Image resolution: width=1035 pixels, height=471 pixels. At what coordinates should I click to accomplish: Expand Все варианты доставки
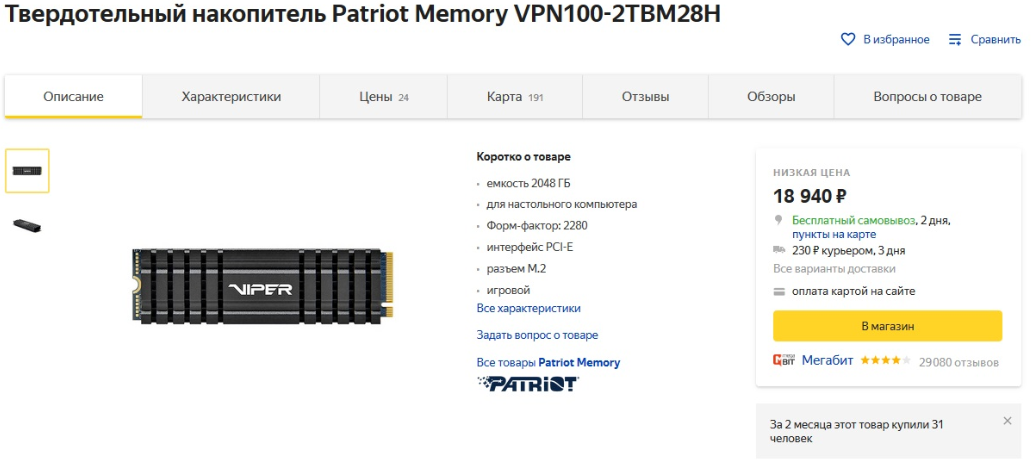834,269
